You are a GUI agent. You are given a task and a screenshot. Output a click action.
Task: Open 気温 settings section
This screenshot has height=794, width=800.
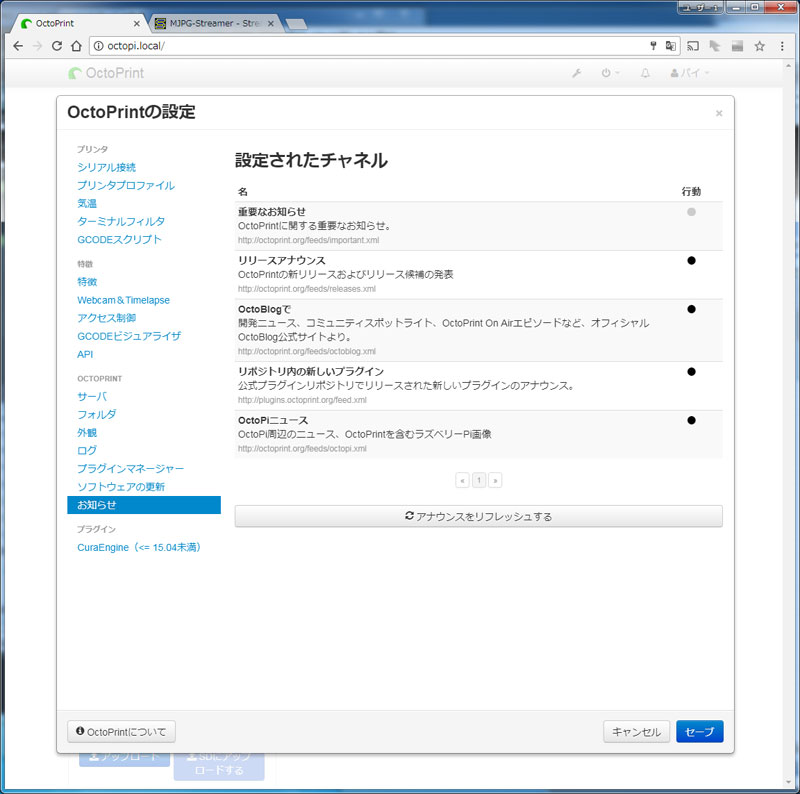pyautogui.click(x=87, y=203)
